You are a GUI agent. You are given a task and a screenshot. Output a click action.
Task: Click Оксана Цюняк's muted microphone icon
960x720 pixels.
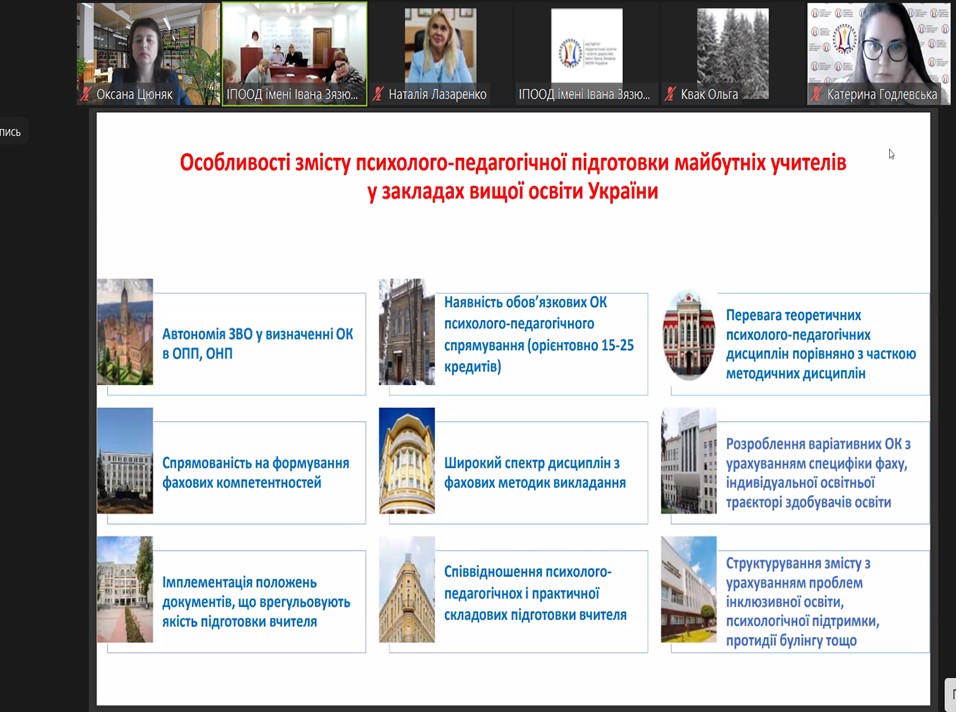click(x=87, y=95)
